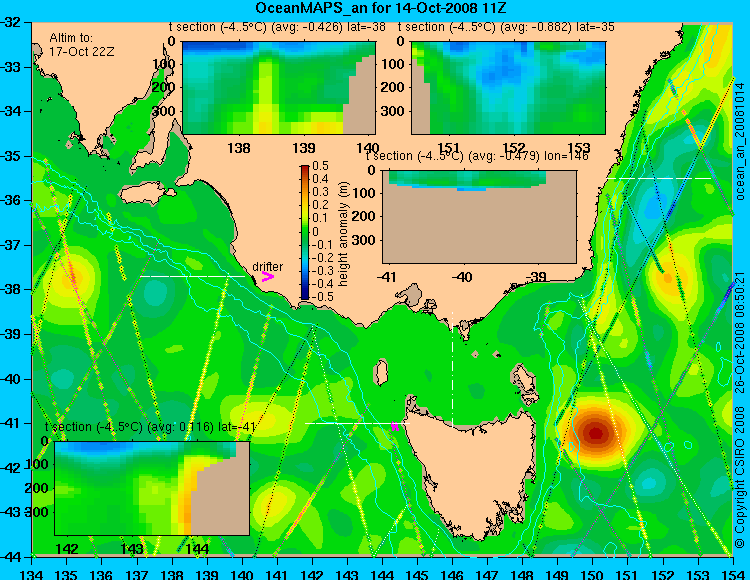Screen dimensions: 750x580
Task: Click the 0.5 label on colour bar
Action: [320, 166]
